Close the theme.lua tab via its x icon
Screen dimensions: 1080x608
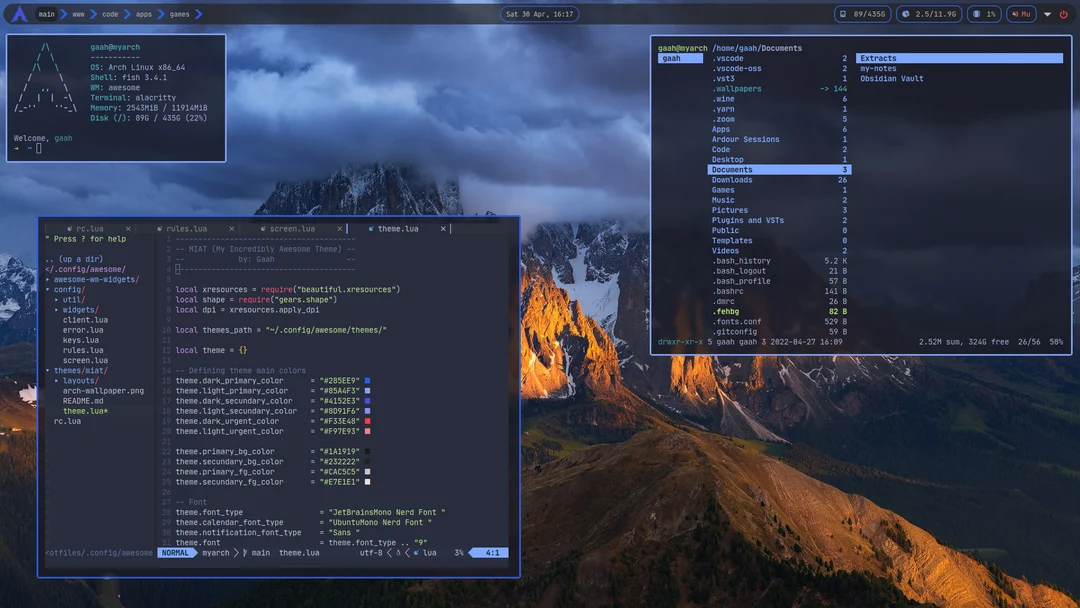(x=442, y=227)
